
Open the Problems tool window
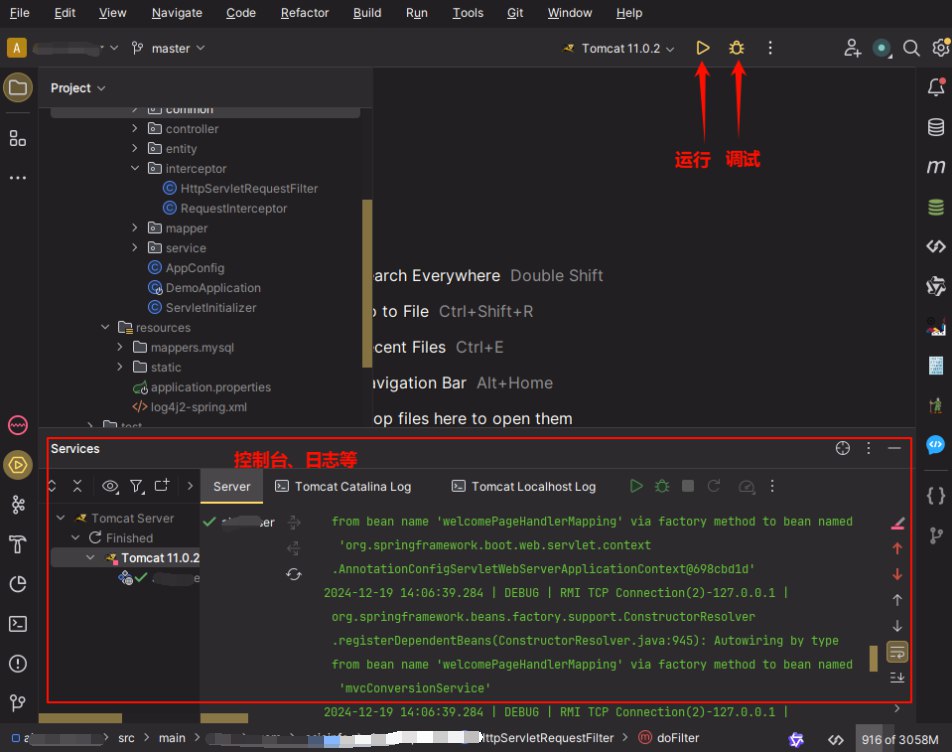click(x=17, y=664)
